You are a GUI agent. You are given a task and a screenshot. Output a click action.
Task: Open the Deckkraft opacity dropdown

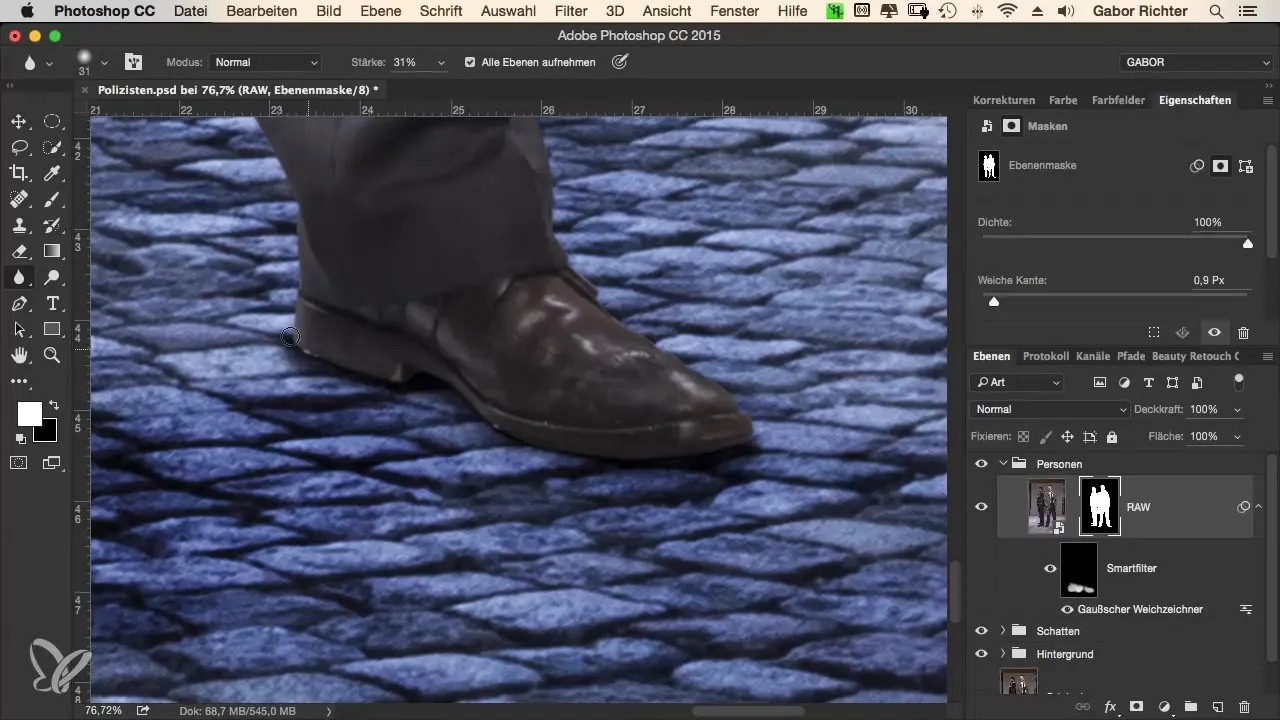point(1238,409)
